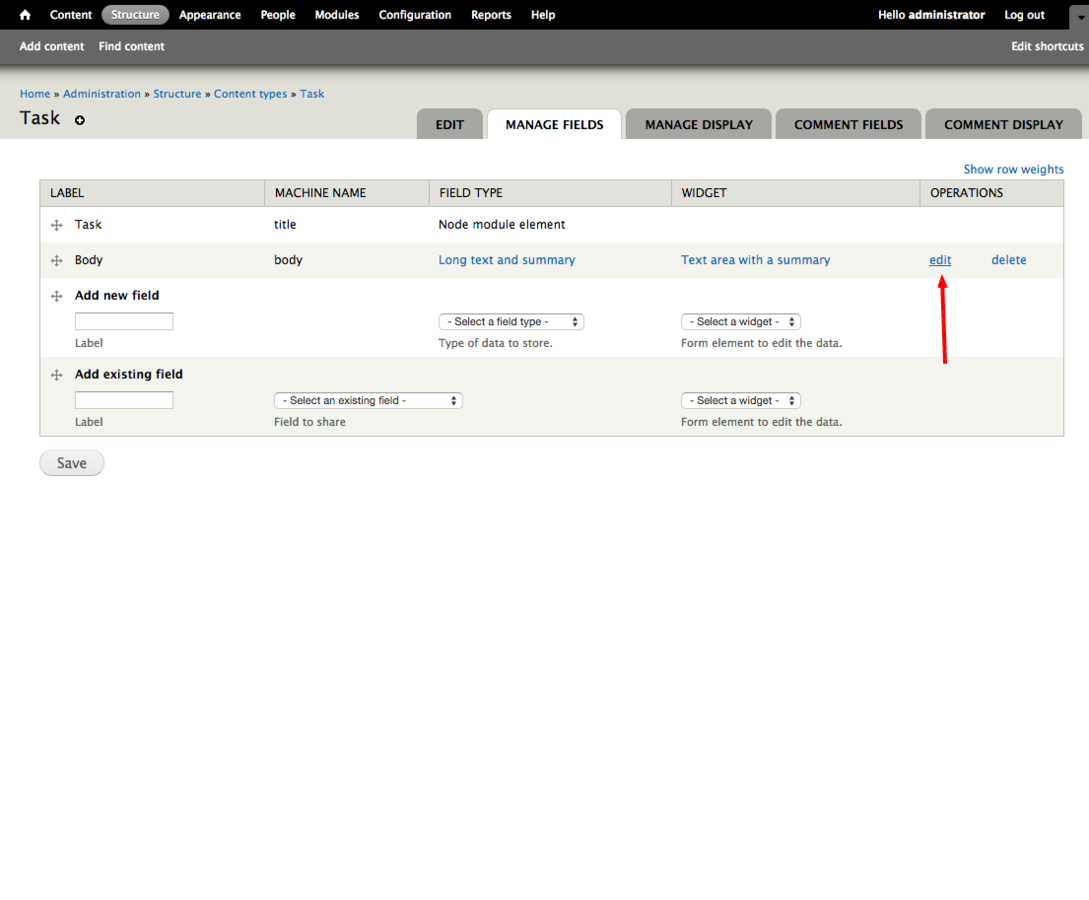Image resolution: width=1089 pixels, height=900 pixels.
Task: Click the 'Task' label in table row
Action: pos(88,224)
